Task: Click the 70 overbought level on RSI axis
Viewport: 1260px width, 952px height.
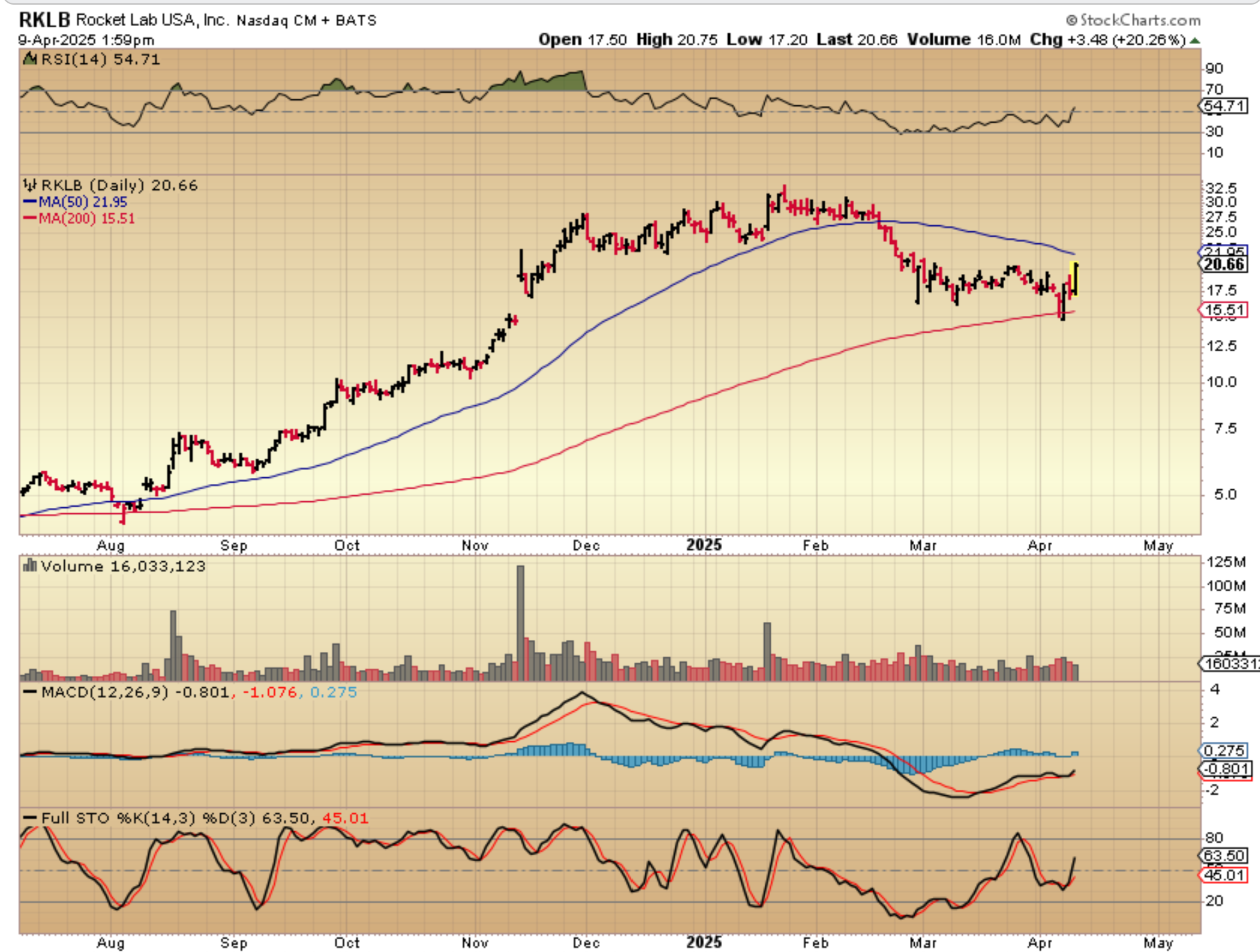Action: 1215,89
